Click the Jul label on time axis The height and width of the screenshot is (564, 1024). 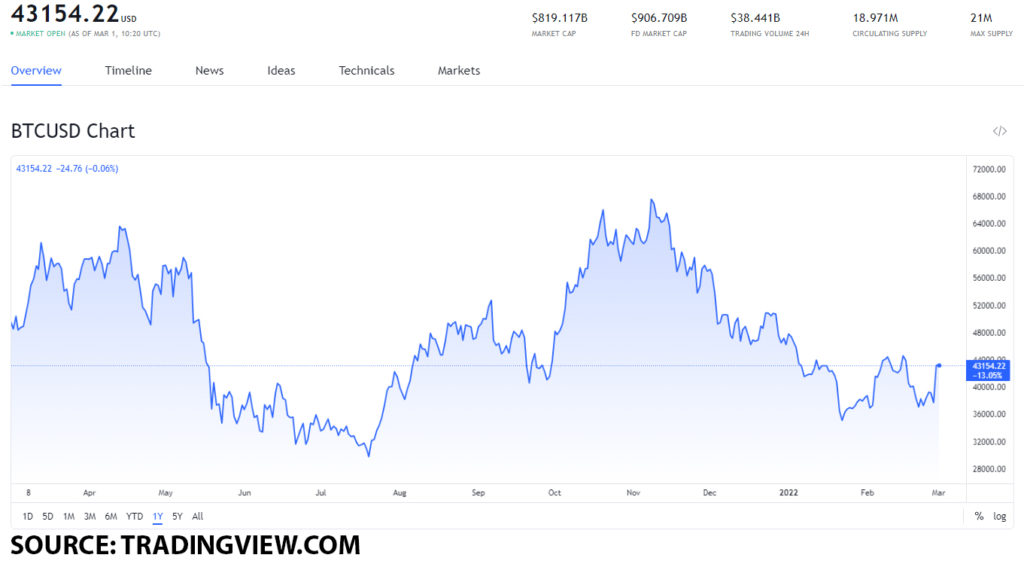[x=320, y=493]
